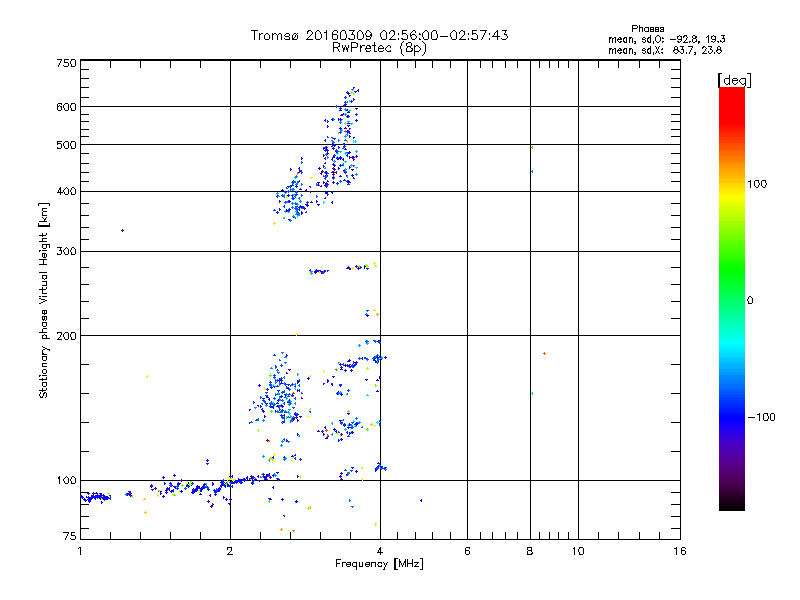800x600 pixels.
Task: Click the plot title 'Tromsø 20160309 02:56:00-02:57:43'
Action: point(379,35)
